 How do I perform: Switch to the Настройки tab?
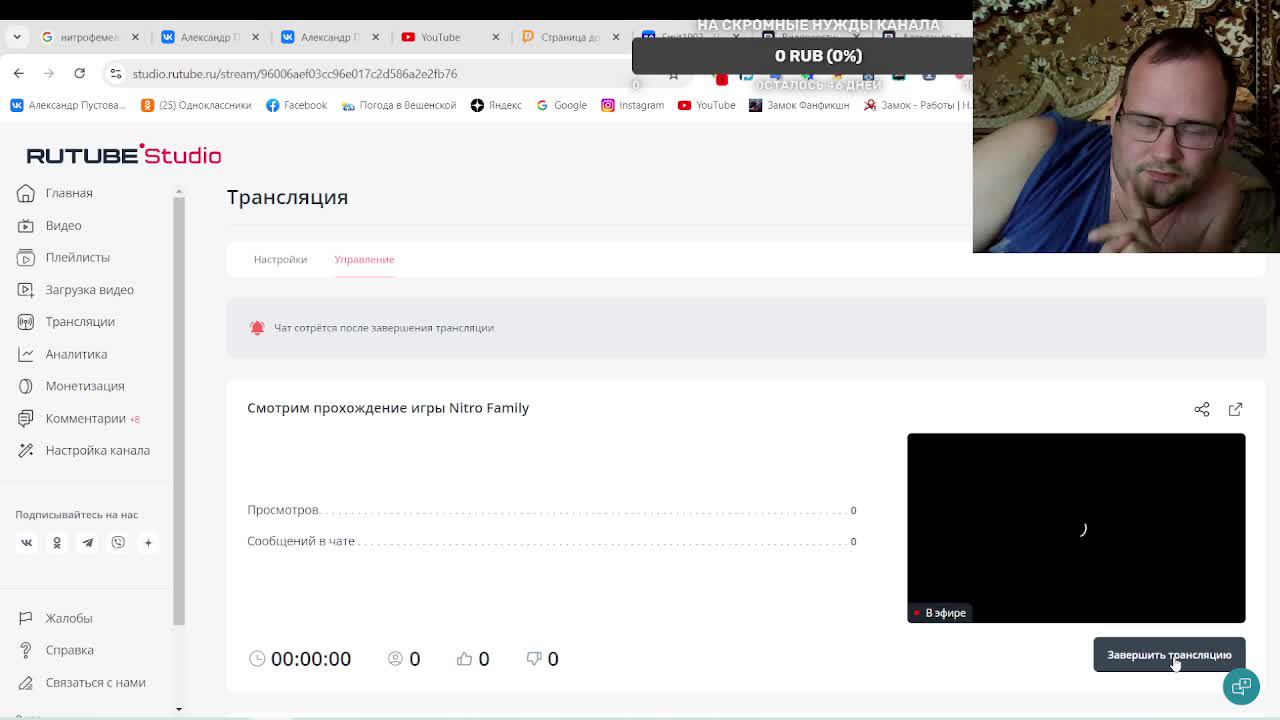click(x=280, y=259)
